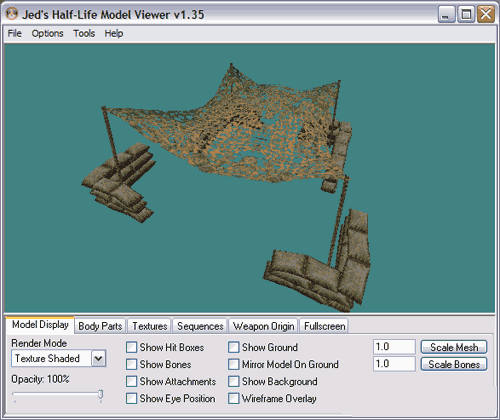Open the Weapon Origin tab

click(263, 326)
